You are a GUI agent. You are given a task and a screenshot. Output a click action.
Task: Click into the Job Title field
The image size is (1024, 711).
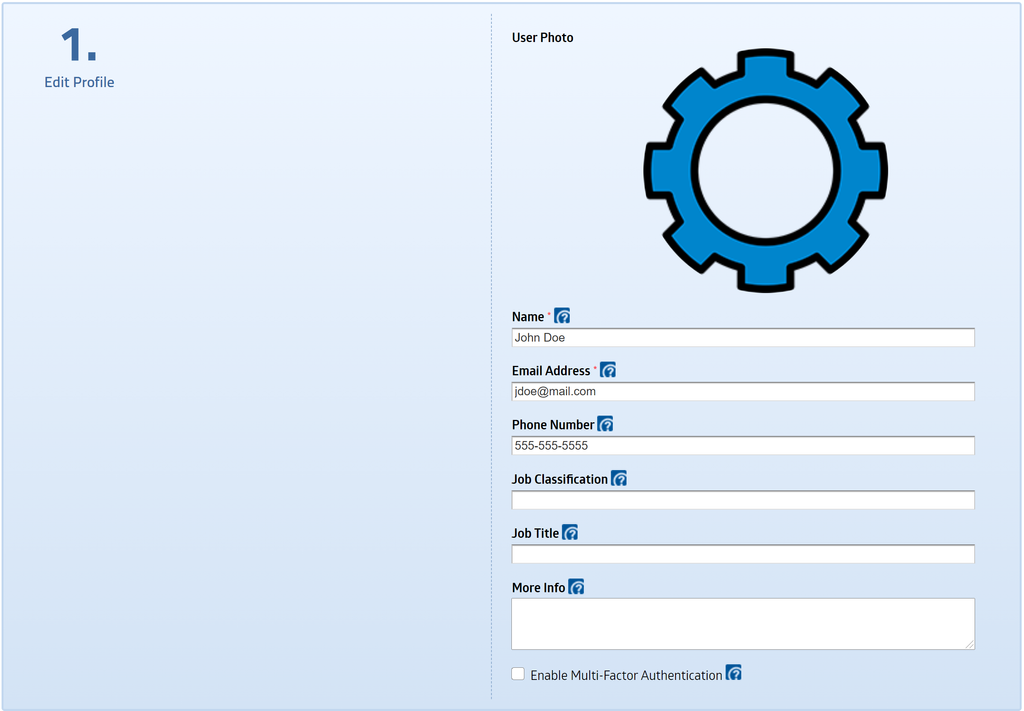[742, 554]
